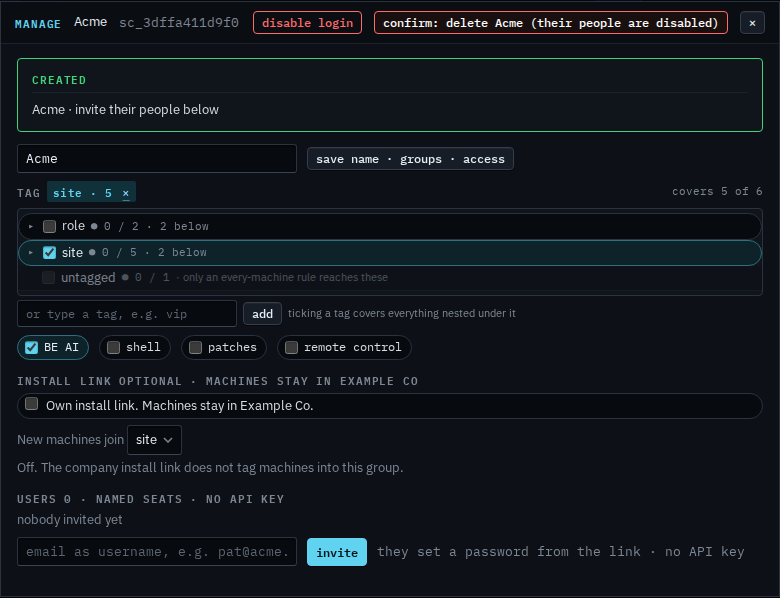Enable the remote control permission
Image resolution: width=780 pixels, height=598 pixels.
coord(292,347)
